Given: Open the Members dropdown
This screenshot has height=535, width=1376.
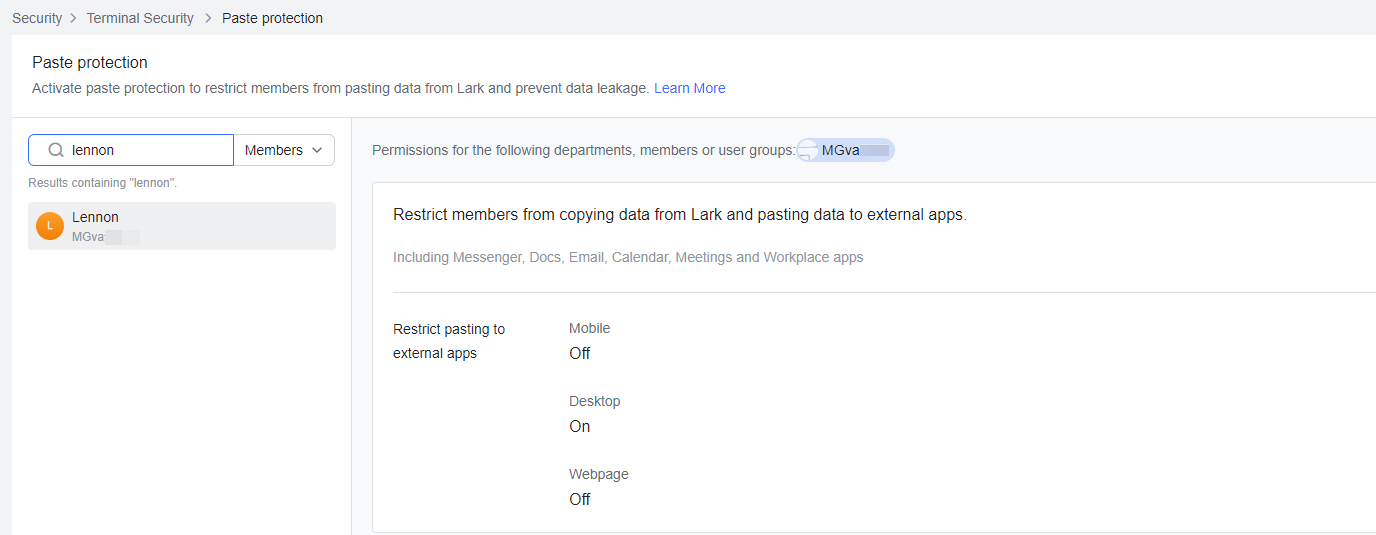Looking at the screenshot, I should pyautogui.click(x=284, y=150).
